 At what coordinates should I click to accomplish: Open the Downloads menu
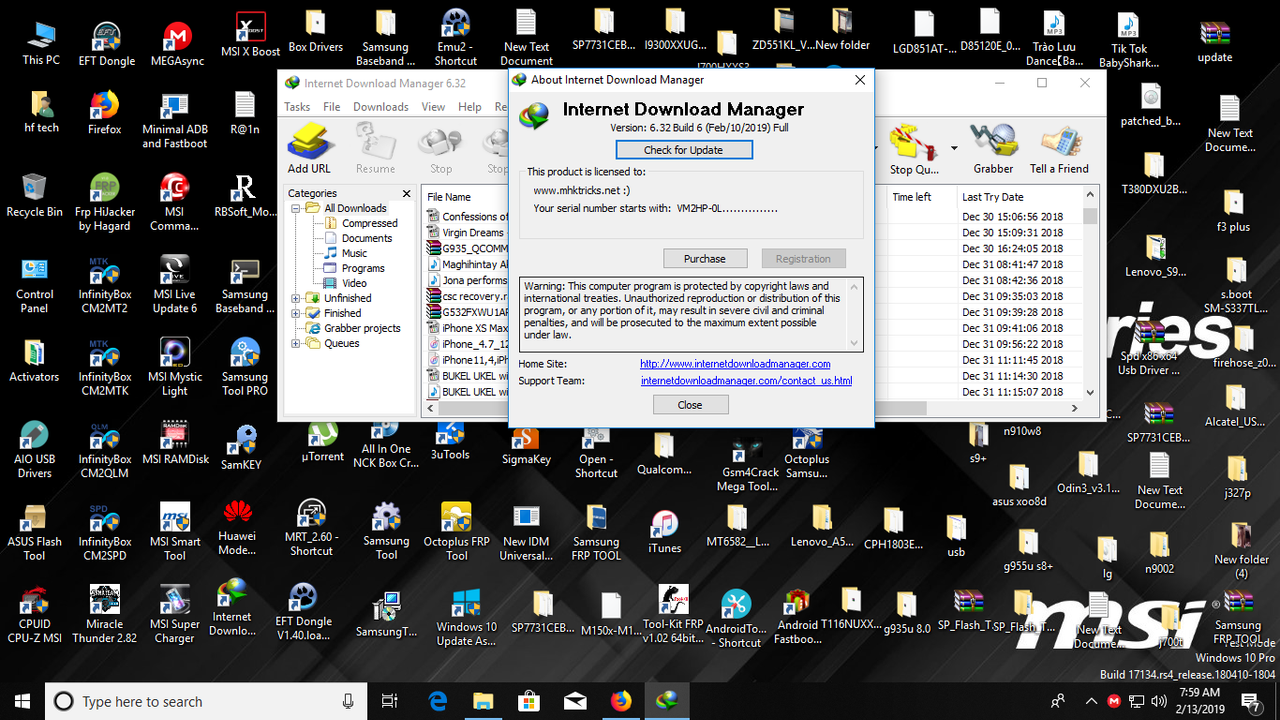(x=380, y=106)
